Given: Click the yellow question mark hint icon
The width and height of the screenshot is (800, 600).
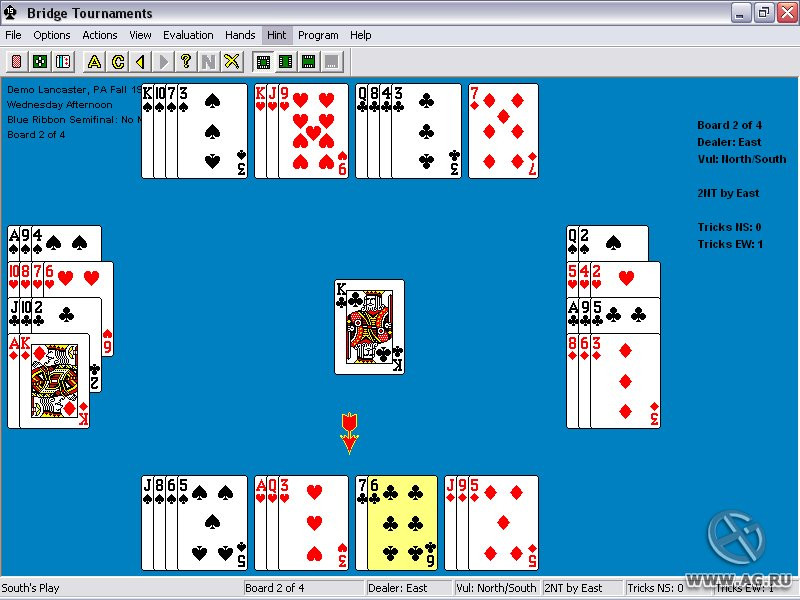Looking at the screenshot, I should pos(186,62).
